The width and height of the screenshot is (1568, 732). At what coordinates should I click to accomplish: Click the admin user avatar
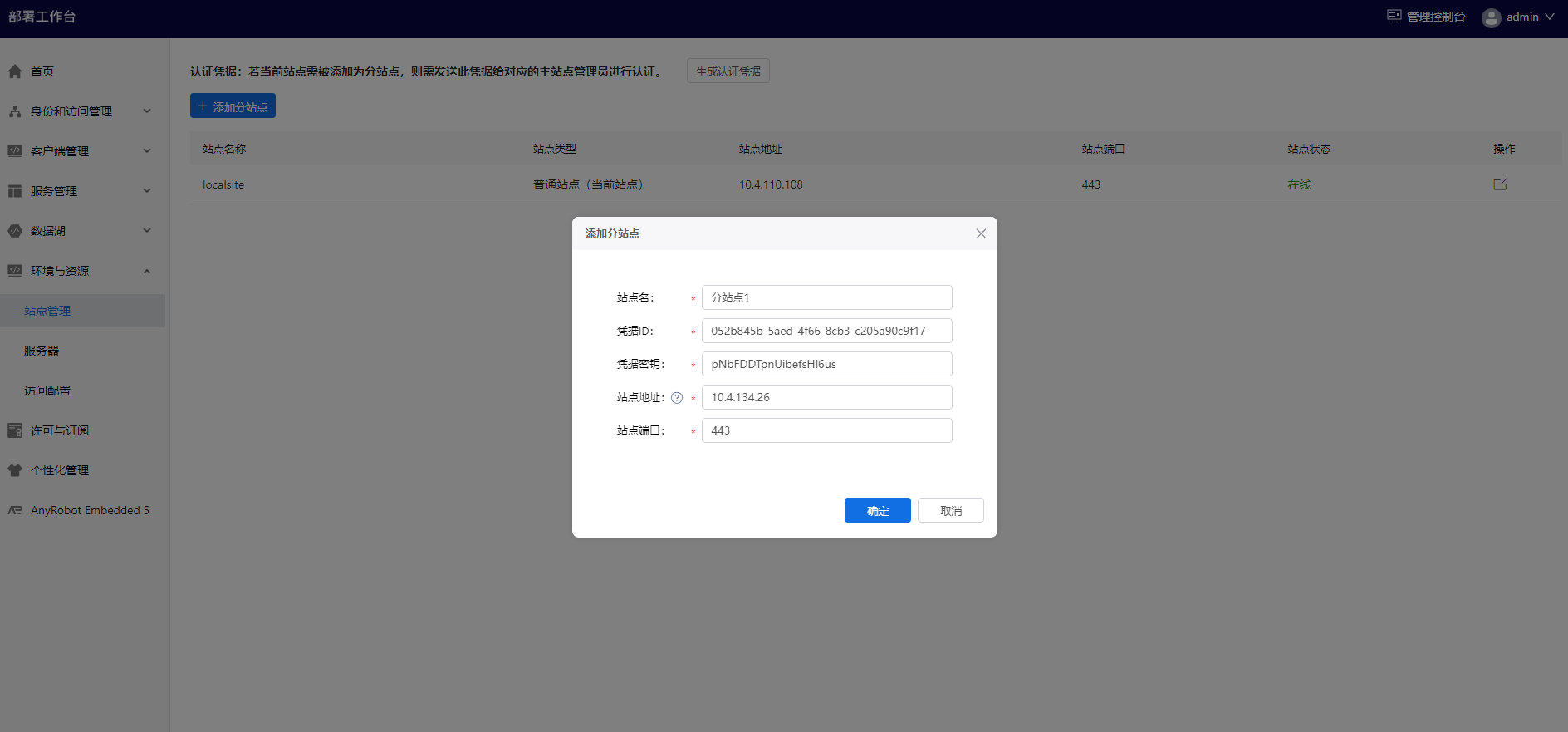pos(1492,17)
